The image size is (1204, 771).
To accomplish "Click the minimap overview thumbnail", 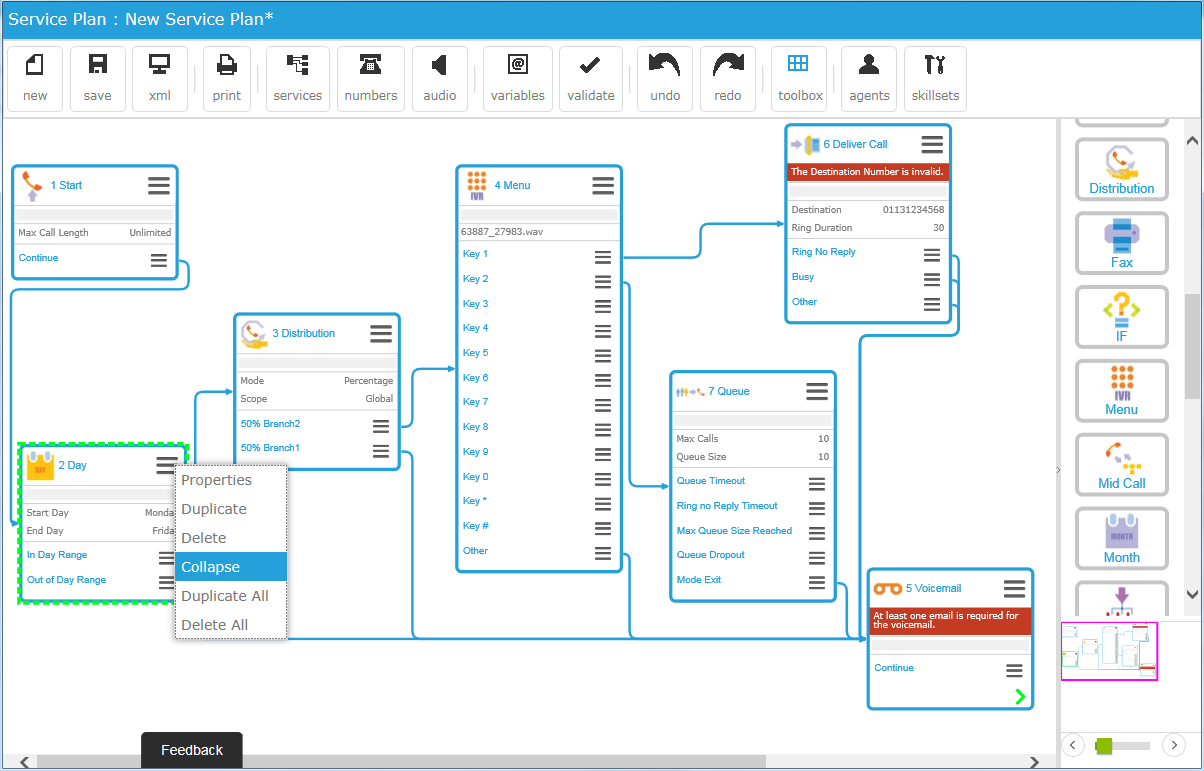I will (1109, 651).
